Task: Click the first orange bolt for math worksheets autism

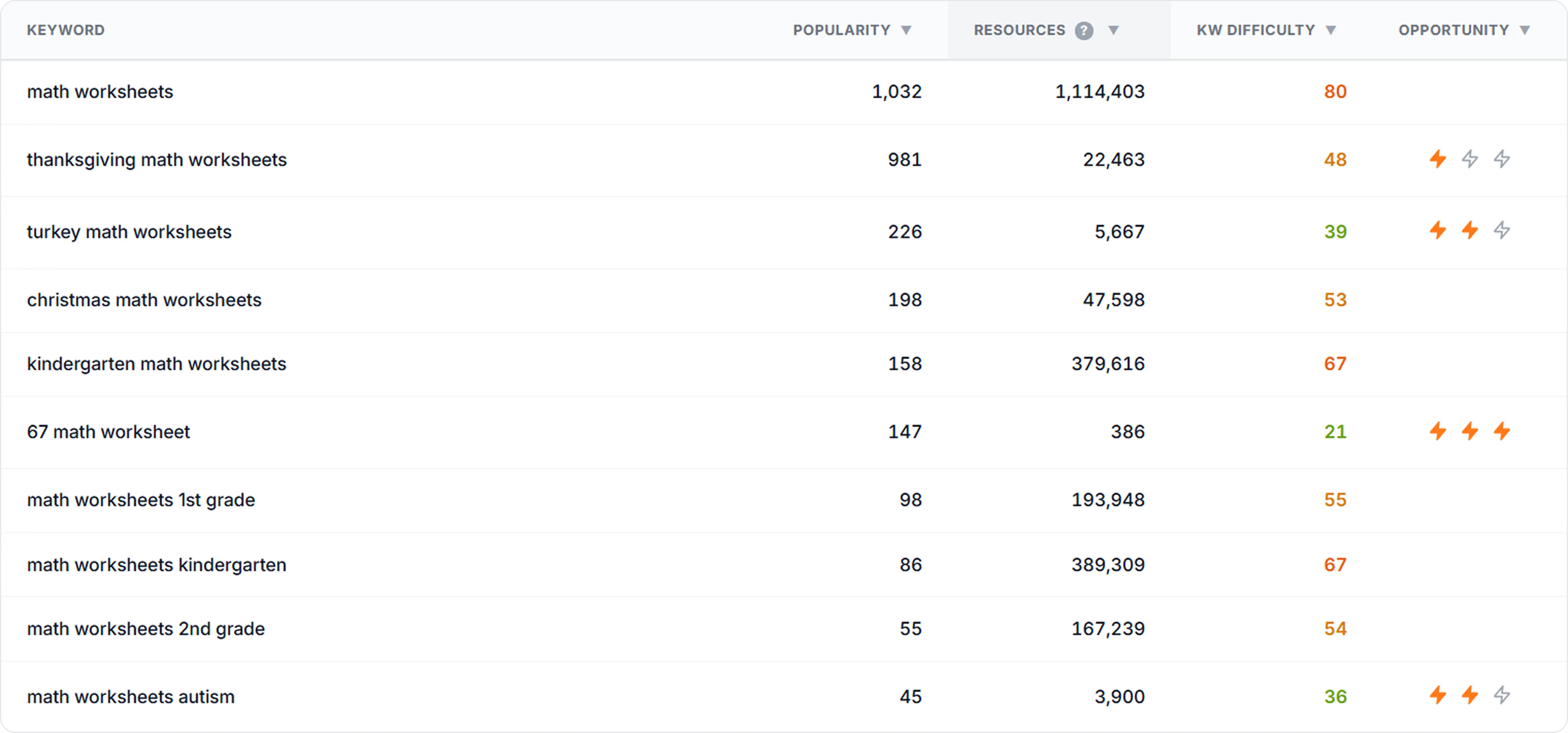Action: coord(1438,696)
